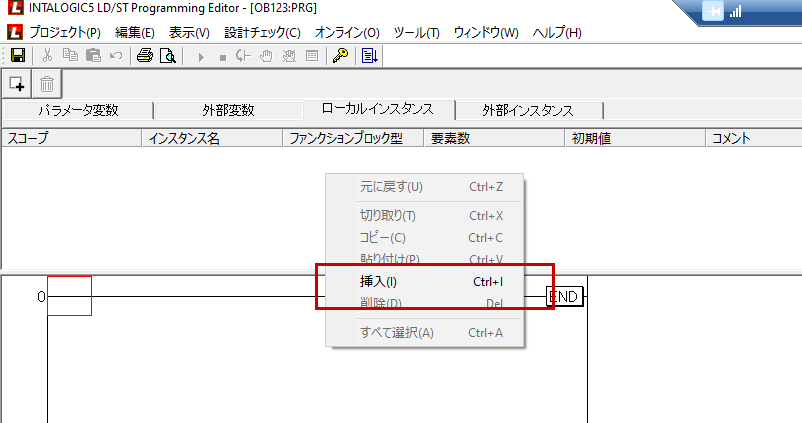Viewport: 802px width, 423px height.
Task: Open the 設計チェック(C) menu
Action: point(262,32)
